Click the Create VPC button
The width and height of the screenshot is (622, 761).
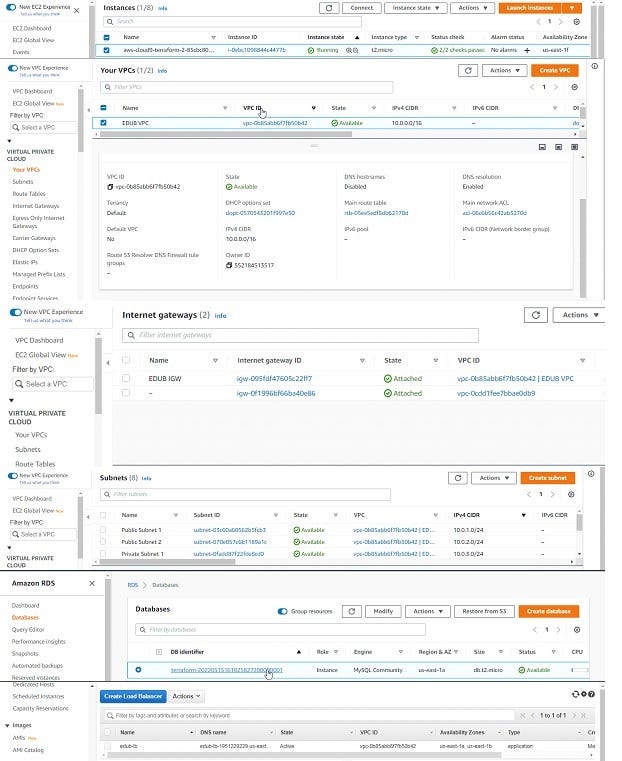555,70
